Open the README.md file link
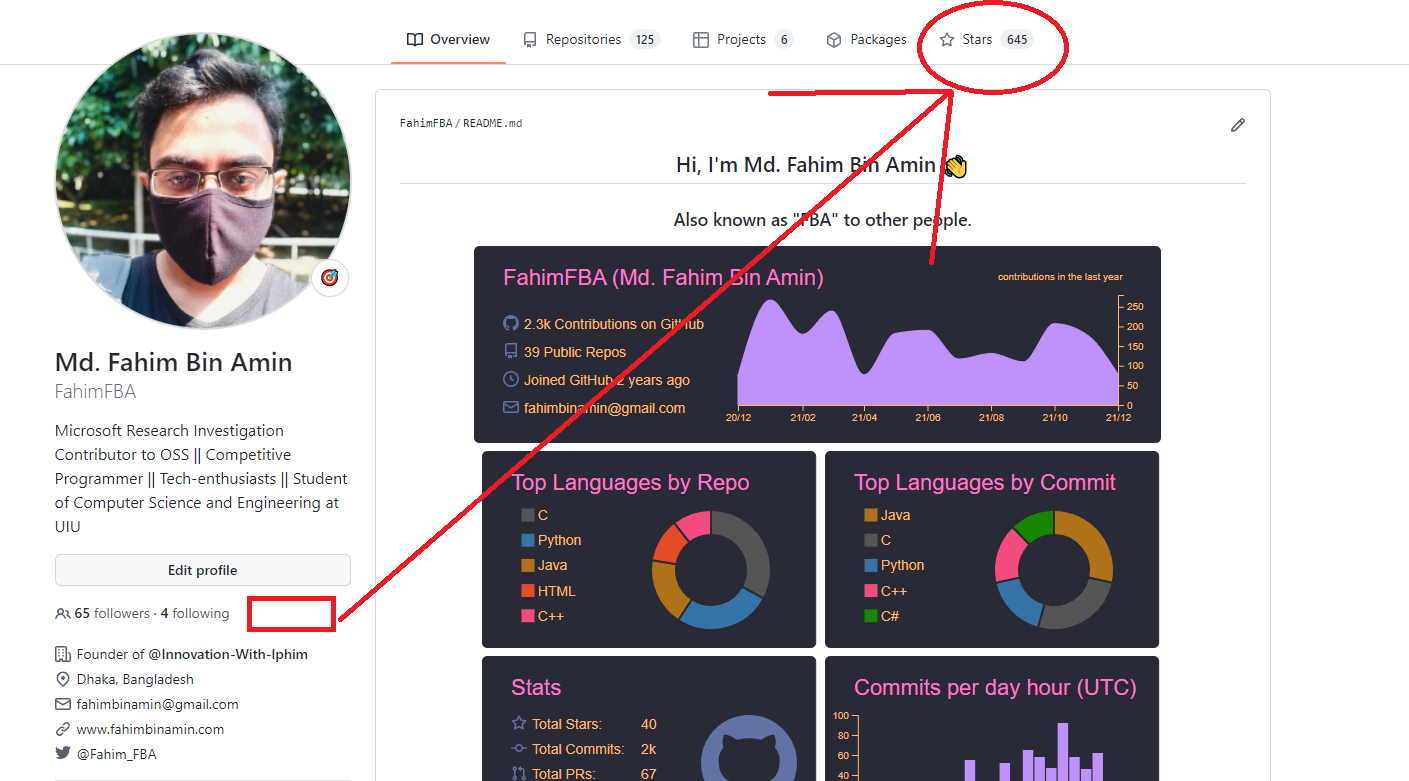This screenshot has height=781, width=1409. (493, 124)
